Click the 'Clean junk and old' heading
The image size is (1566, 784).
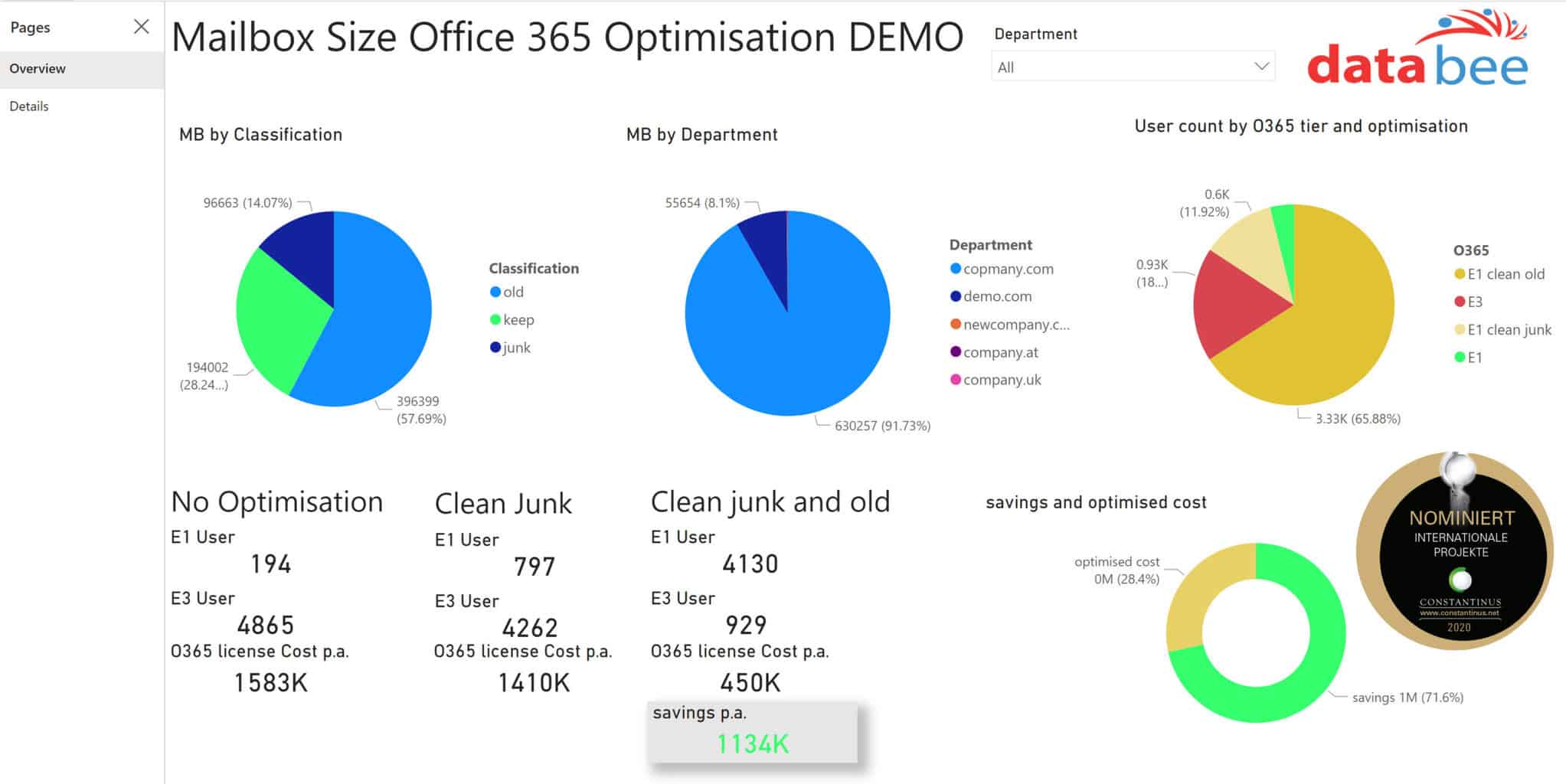click(770, 502)
